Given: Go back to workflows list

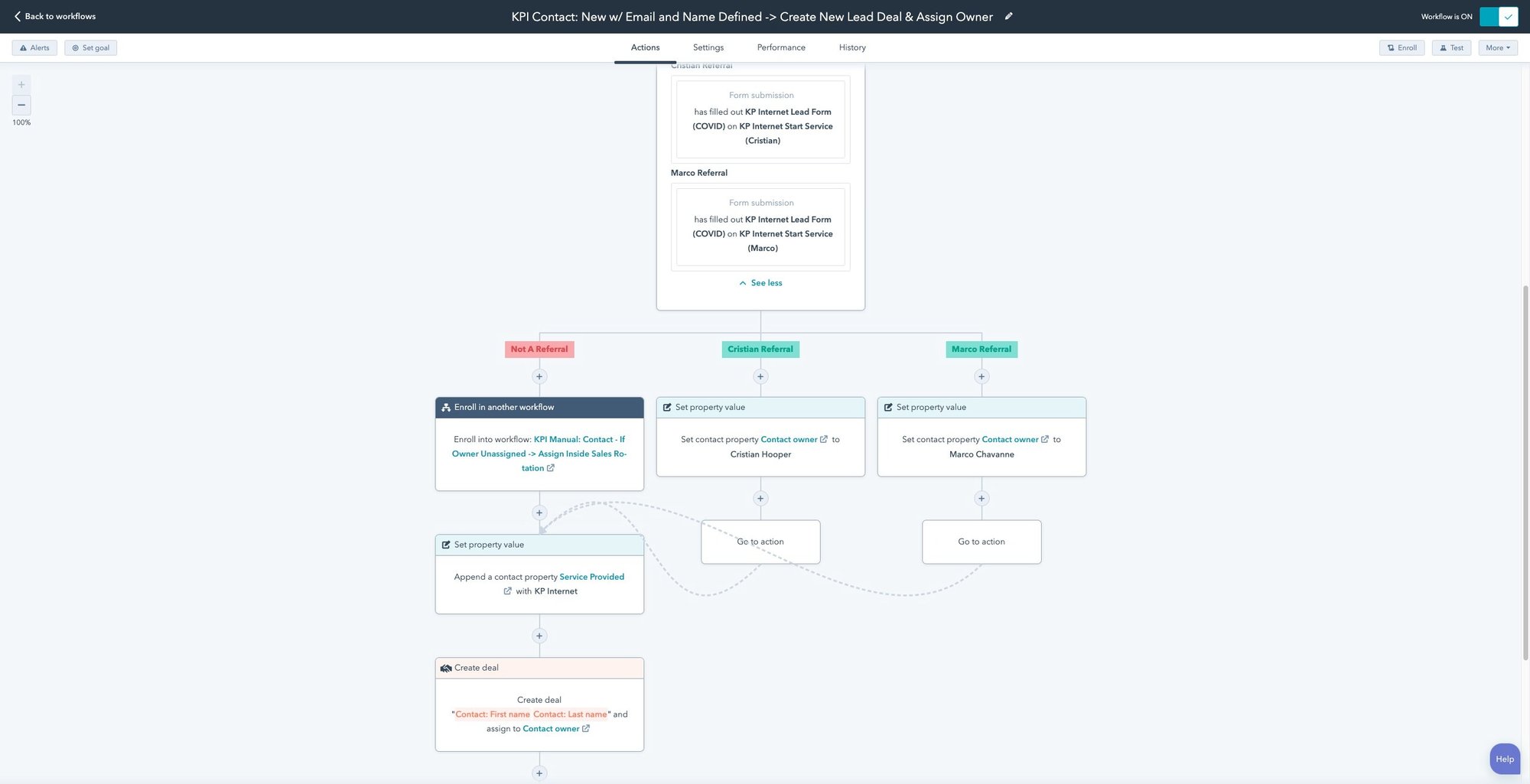Looking at the screenshot, I should pyautogui.click(x=54, y=16).
